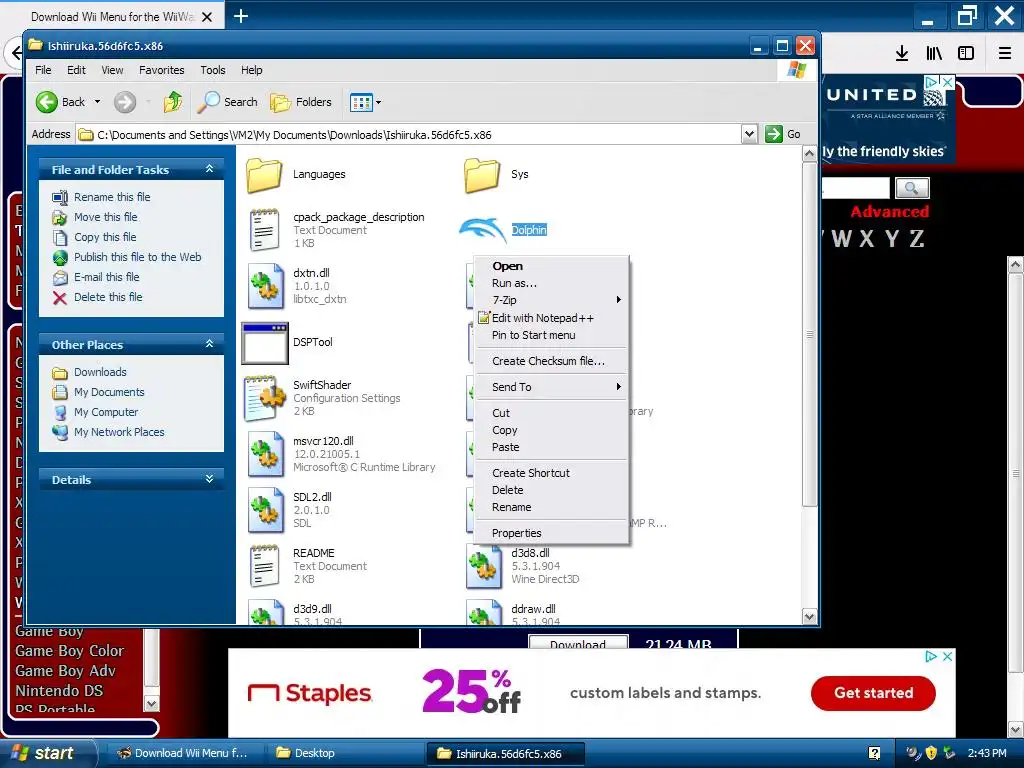Screen dimensions: 1024x768
Task: Collapse the Other Places panel
Action: [209, 344]
